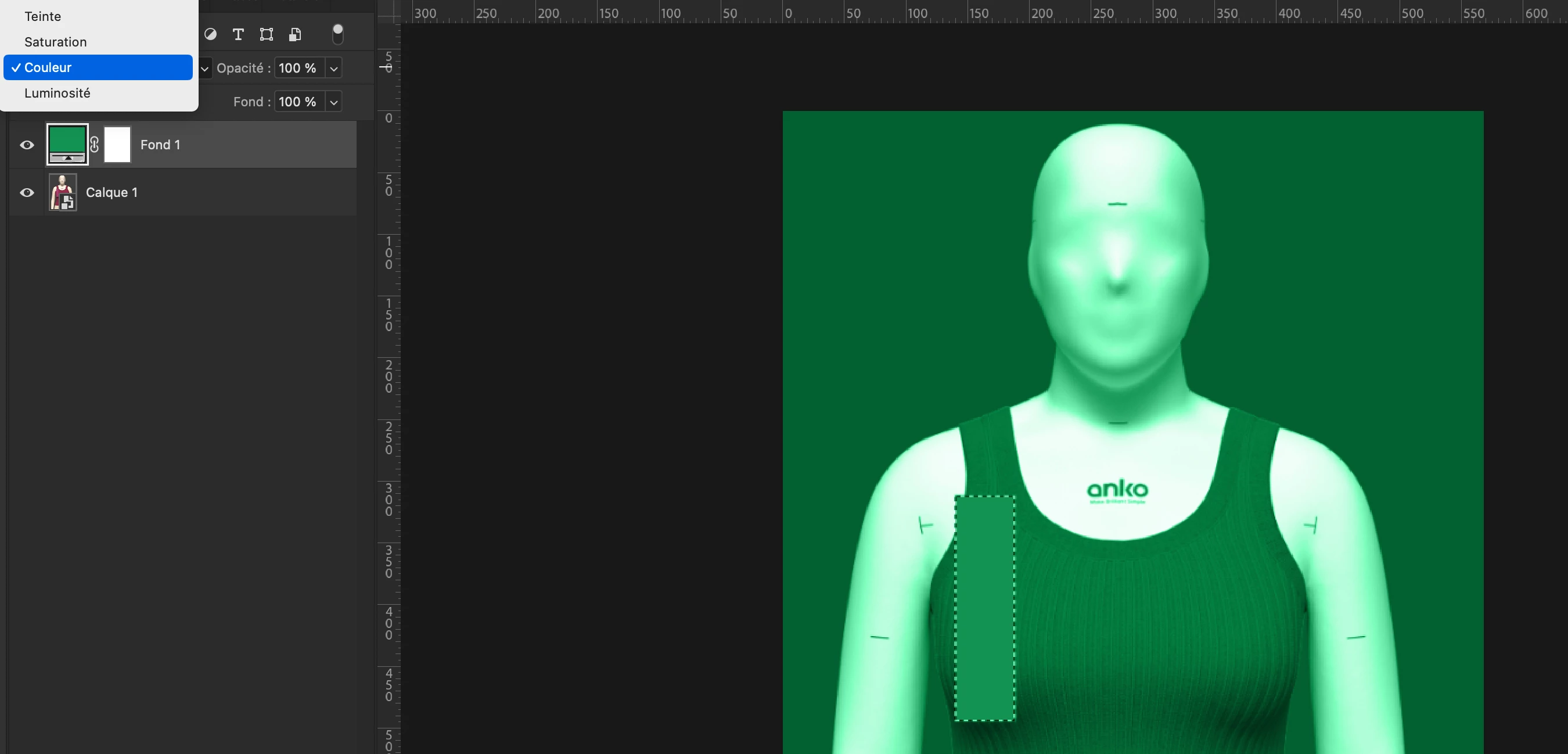This screenshot has width=1568, height=754.
Task: Filter layers by shape icon
Action: tap(267, 34)
